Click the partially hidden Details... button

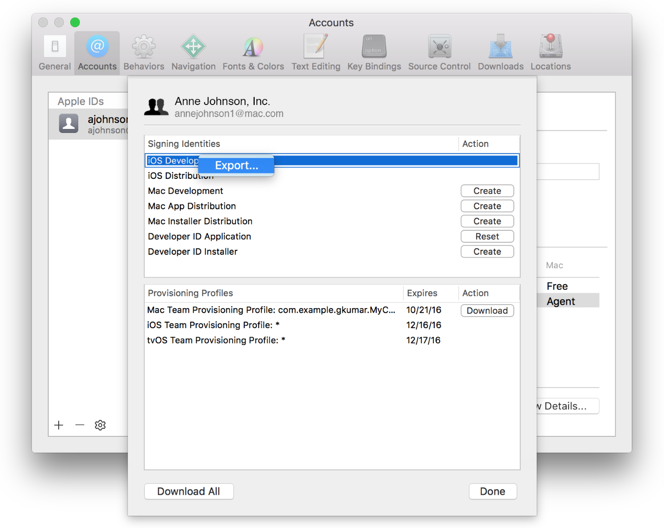pyautogui.click(x=567, y=406)
